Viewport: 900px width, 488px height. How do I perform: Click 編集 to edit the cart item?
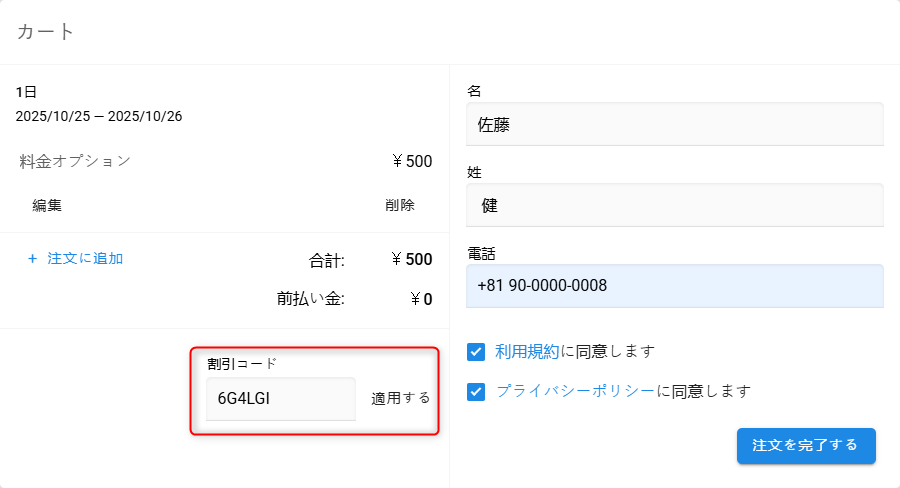point(47,206)
